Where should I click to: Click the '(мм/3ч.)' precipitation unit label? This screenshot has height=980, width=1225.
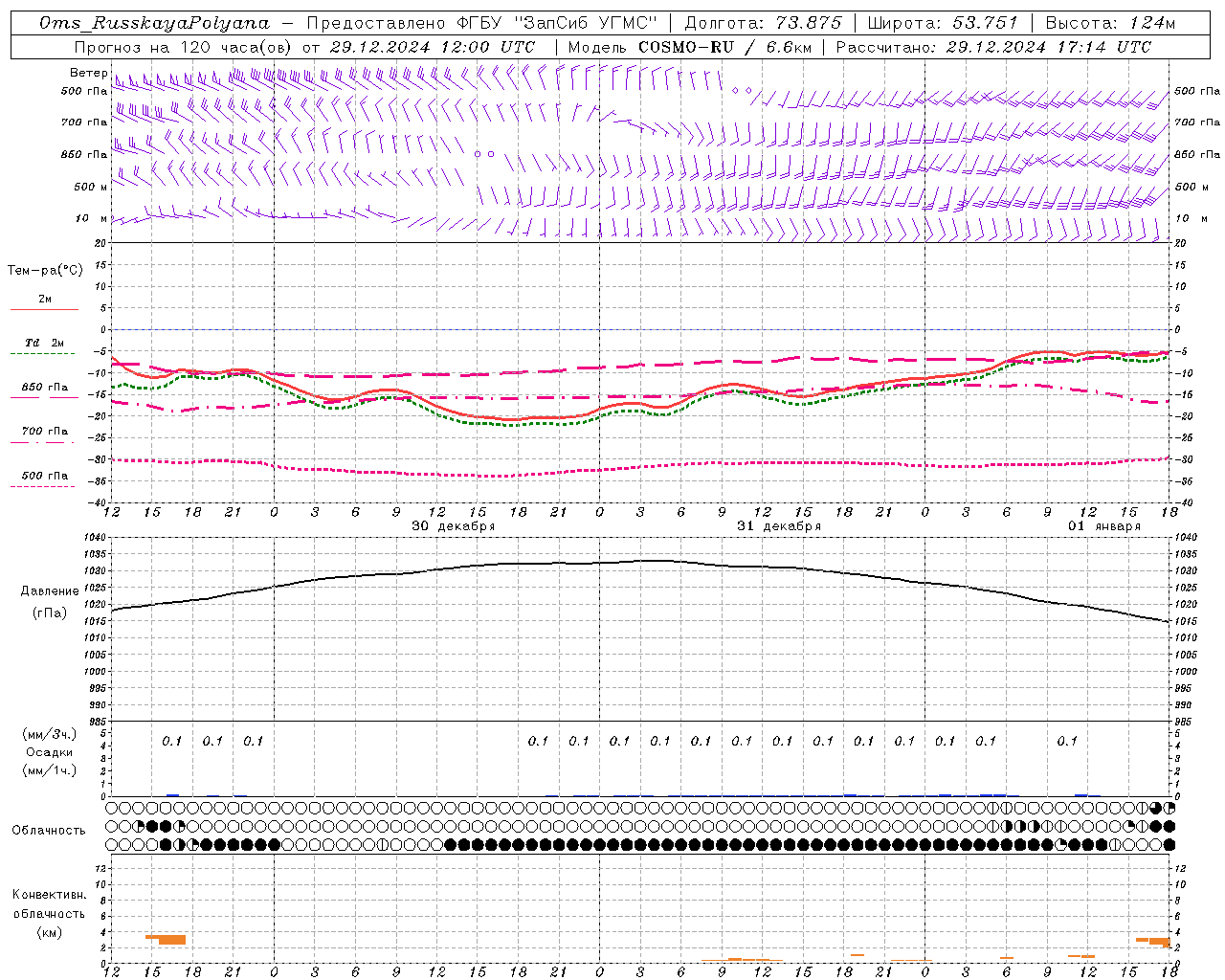pos(50,734)
